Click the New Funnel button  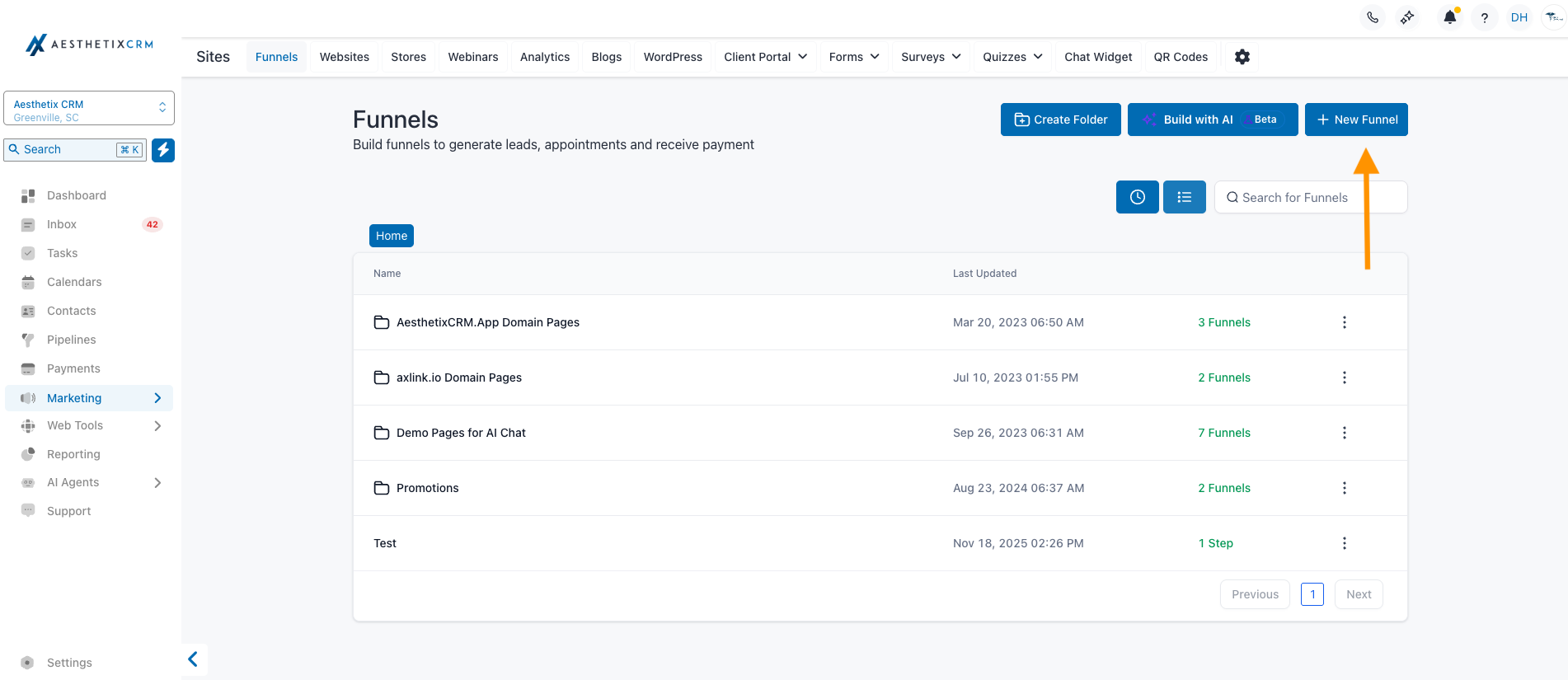click(x=1356, y=120)
